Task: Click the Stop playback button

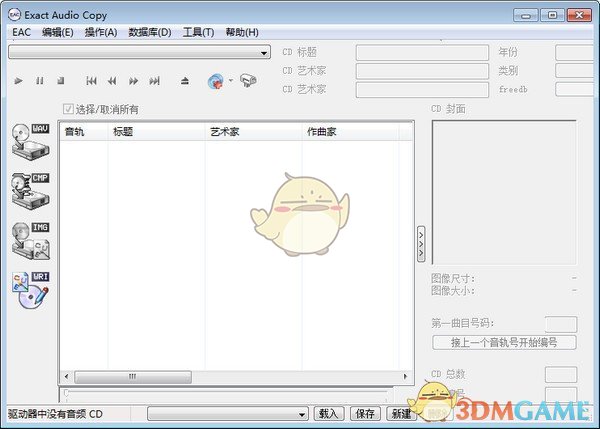Action: pos(60,81)
